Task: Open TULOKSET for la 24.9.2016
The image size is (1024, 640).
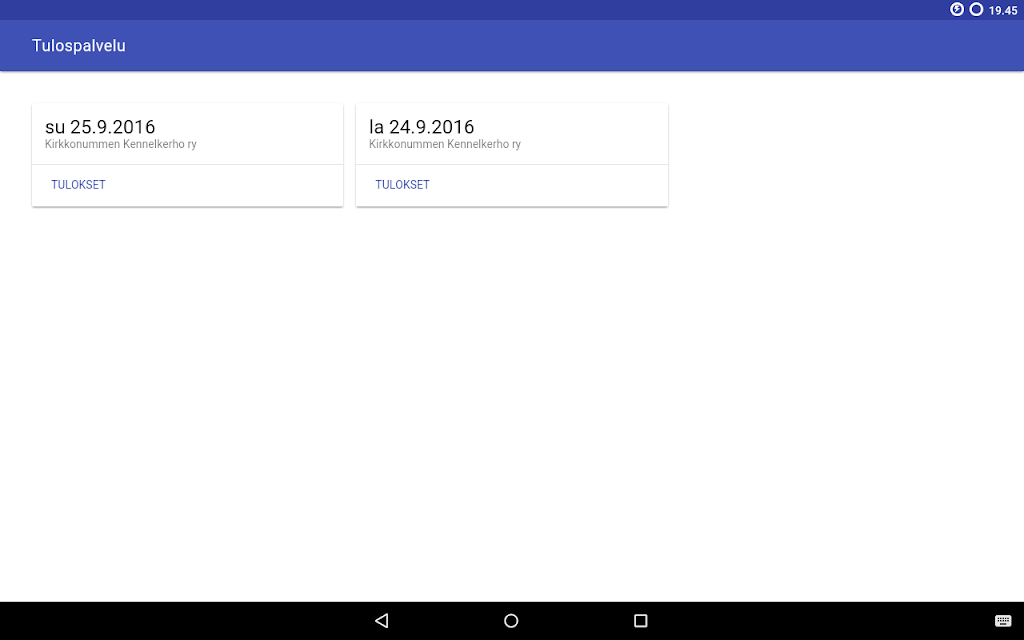Action: tap(402, 184)
